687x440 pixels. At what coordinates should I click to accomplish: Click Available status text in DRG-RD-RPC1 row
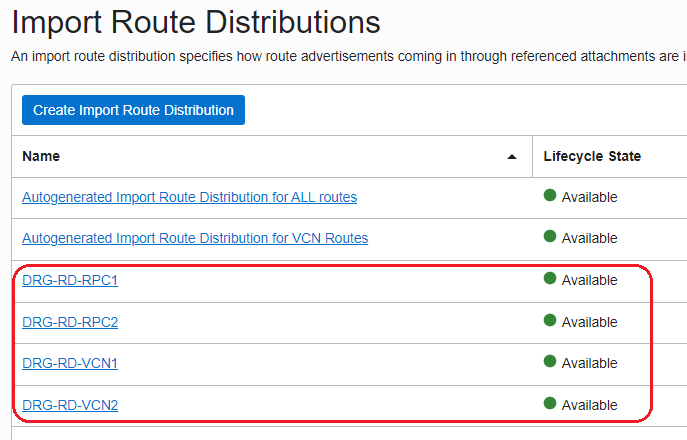pos(589,280)
